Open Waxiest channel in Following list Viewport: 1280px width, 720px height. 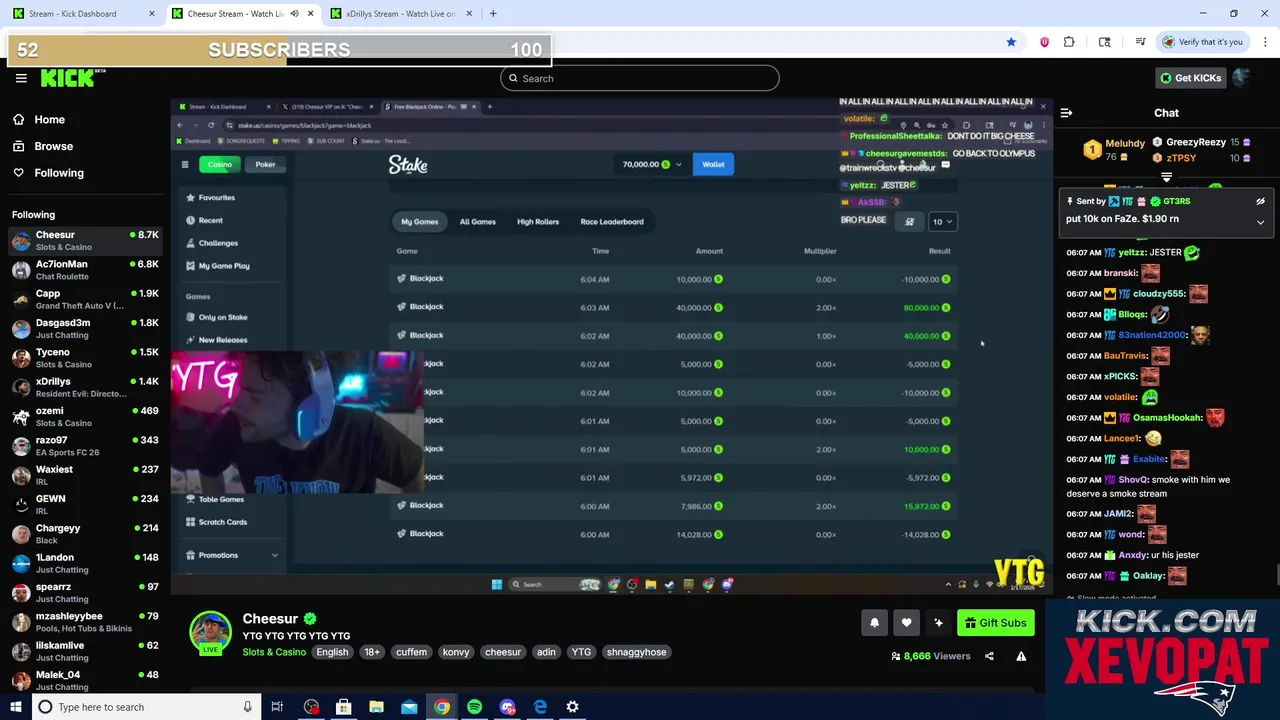pos(85,475)
